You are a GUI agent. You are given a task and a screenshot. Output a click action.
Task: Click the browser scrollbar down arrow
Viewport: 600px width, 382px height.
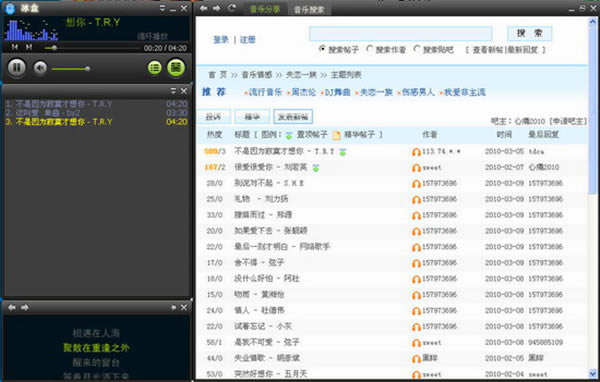pyautogui.click(x=592, y=374)
